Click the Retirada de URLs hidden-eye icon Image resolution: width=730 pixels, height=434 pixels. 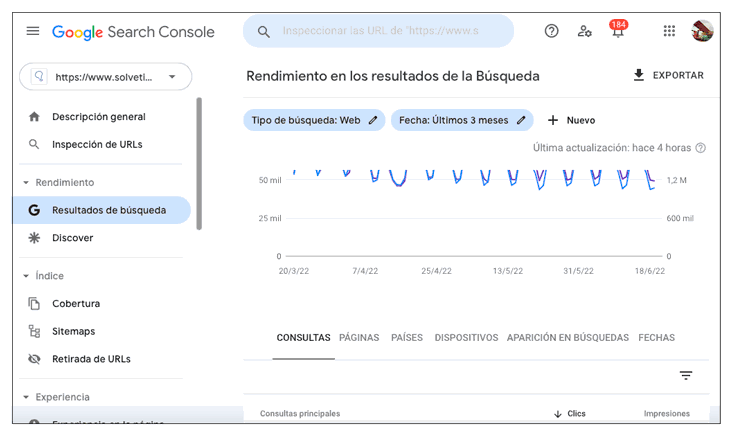[x=34, y=359]
